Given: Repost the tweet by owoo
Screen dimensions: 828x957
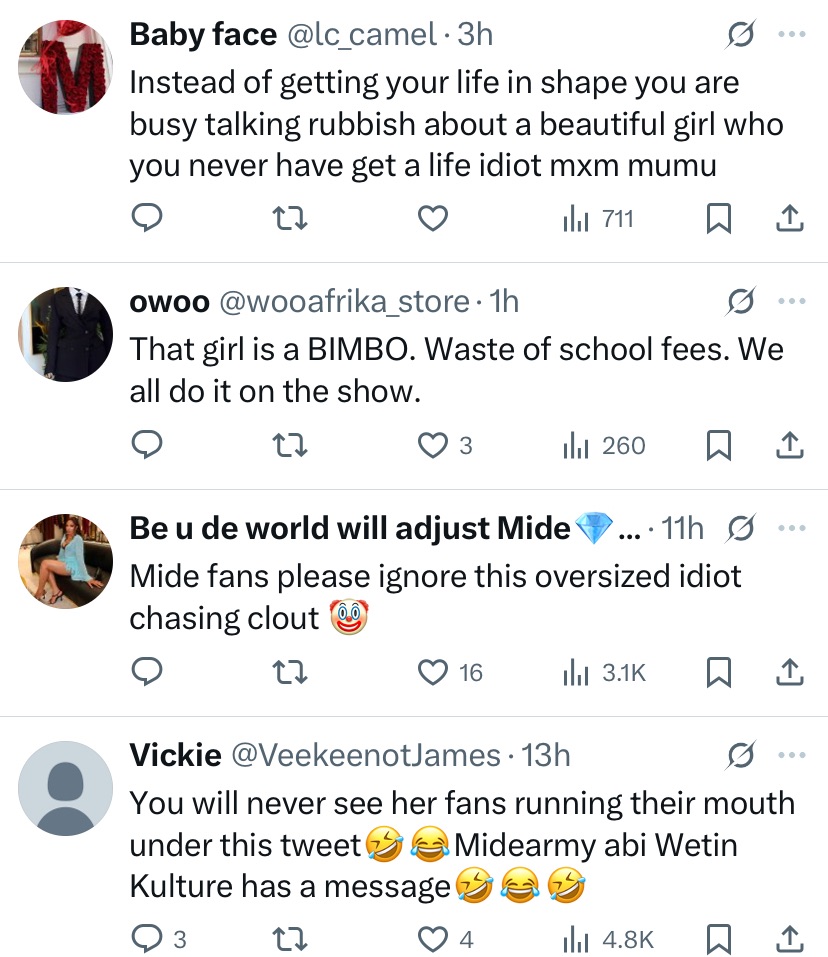Looking at the screenshot, I should [290, 445].
